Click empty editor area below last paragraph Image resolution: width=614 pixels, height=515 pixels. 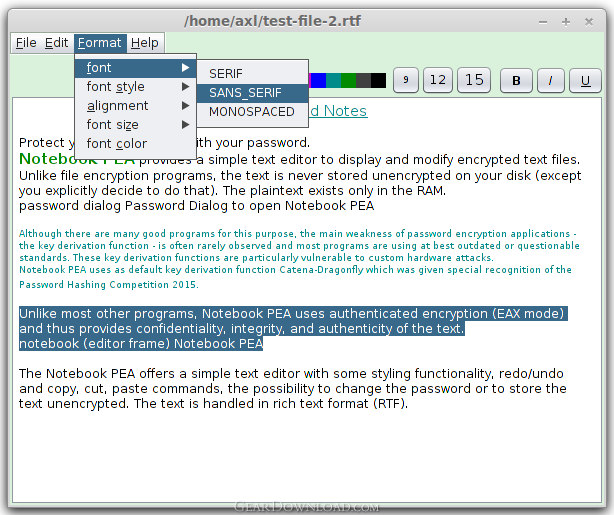tap(307, 456)
